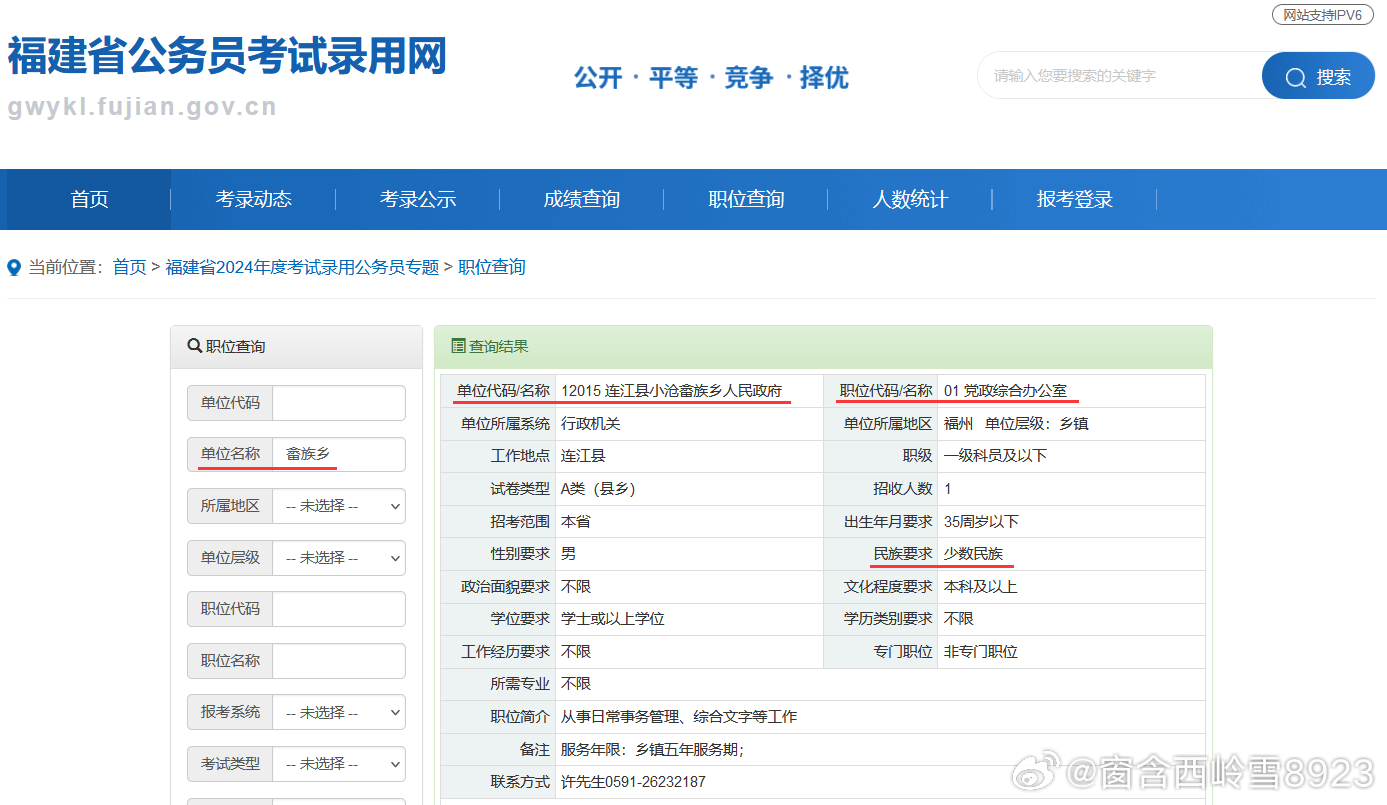Viewport: 1387px width, 805px height.
Task: Open the 考录动态 menu item
Action: pyautogui.click(x=253, y=199)
